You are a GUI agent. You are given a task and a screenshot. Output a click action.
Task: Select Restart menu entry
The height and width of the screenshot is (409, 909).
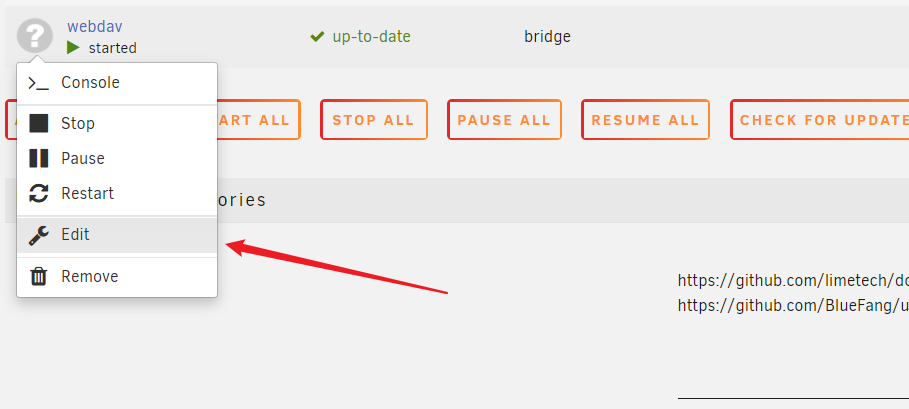(x=87, y=194)
